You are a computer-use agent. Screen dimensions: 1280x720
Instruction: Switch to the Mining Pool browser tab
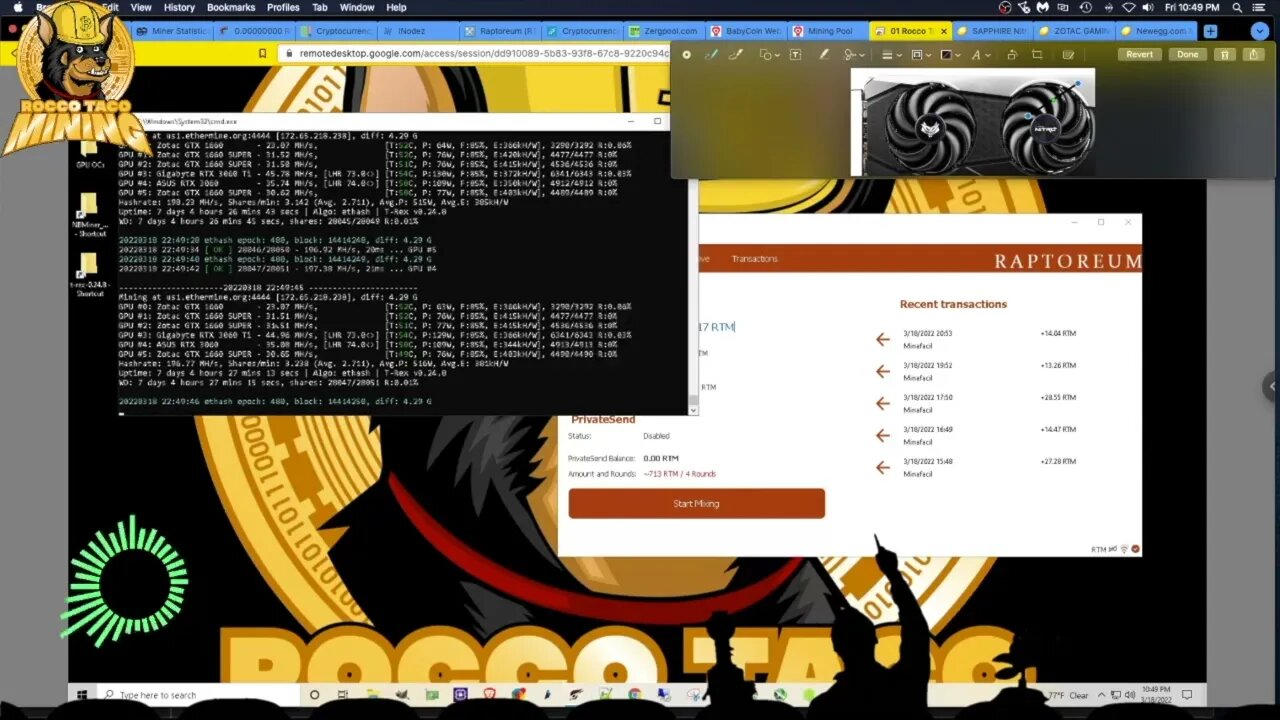point(828,31)
